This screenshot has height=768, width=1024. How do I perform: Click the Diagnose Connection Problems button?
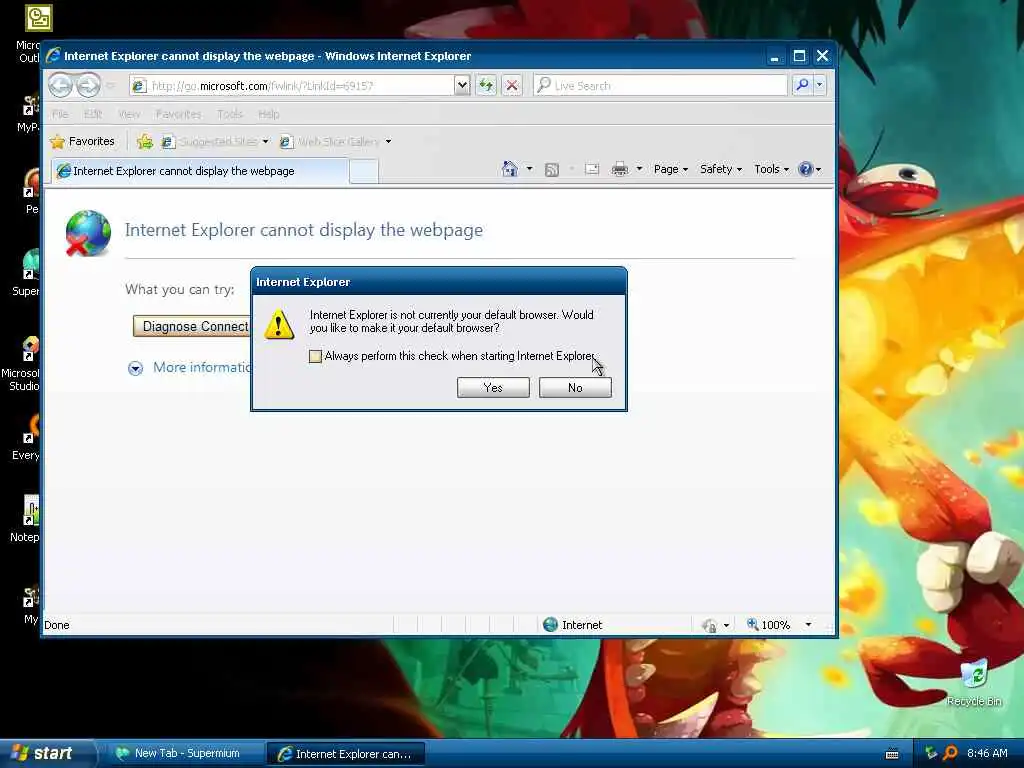click(191, 327)
